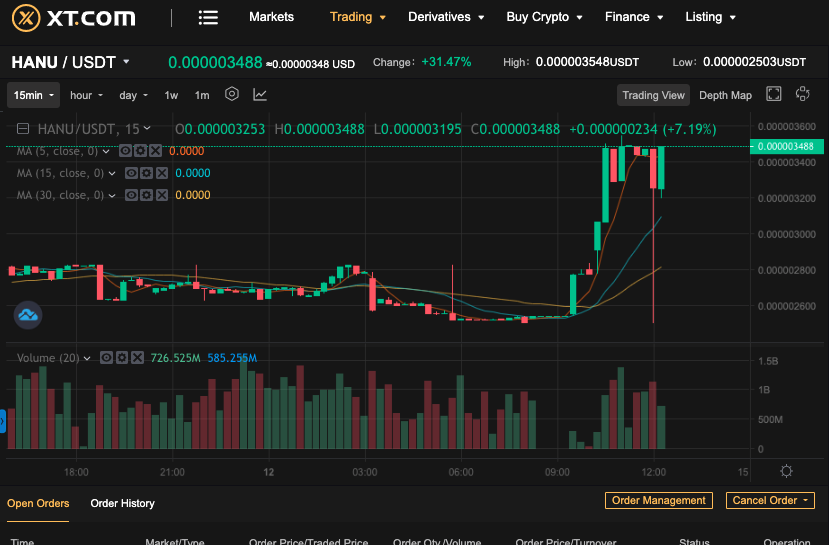Remove the MA 30 indicator
829x545 pixels.
coord(162,195)
